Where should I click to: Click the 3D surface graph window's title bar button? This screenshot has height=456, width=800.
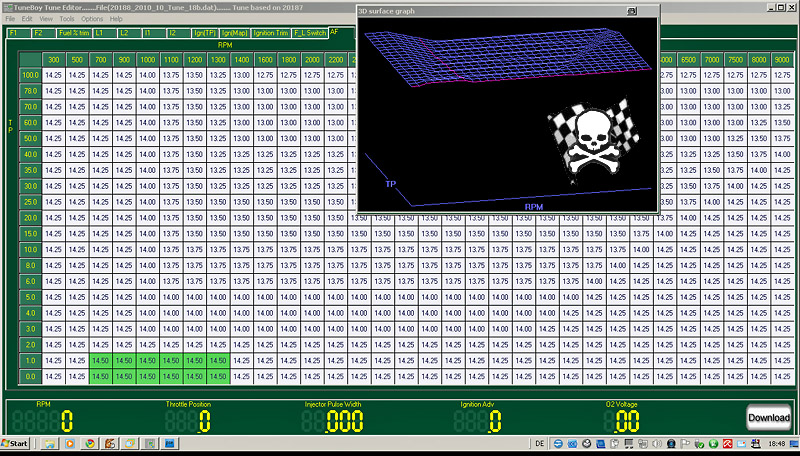[632, 11]
